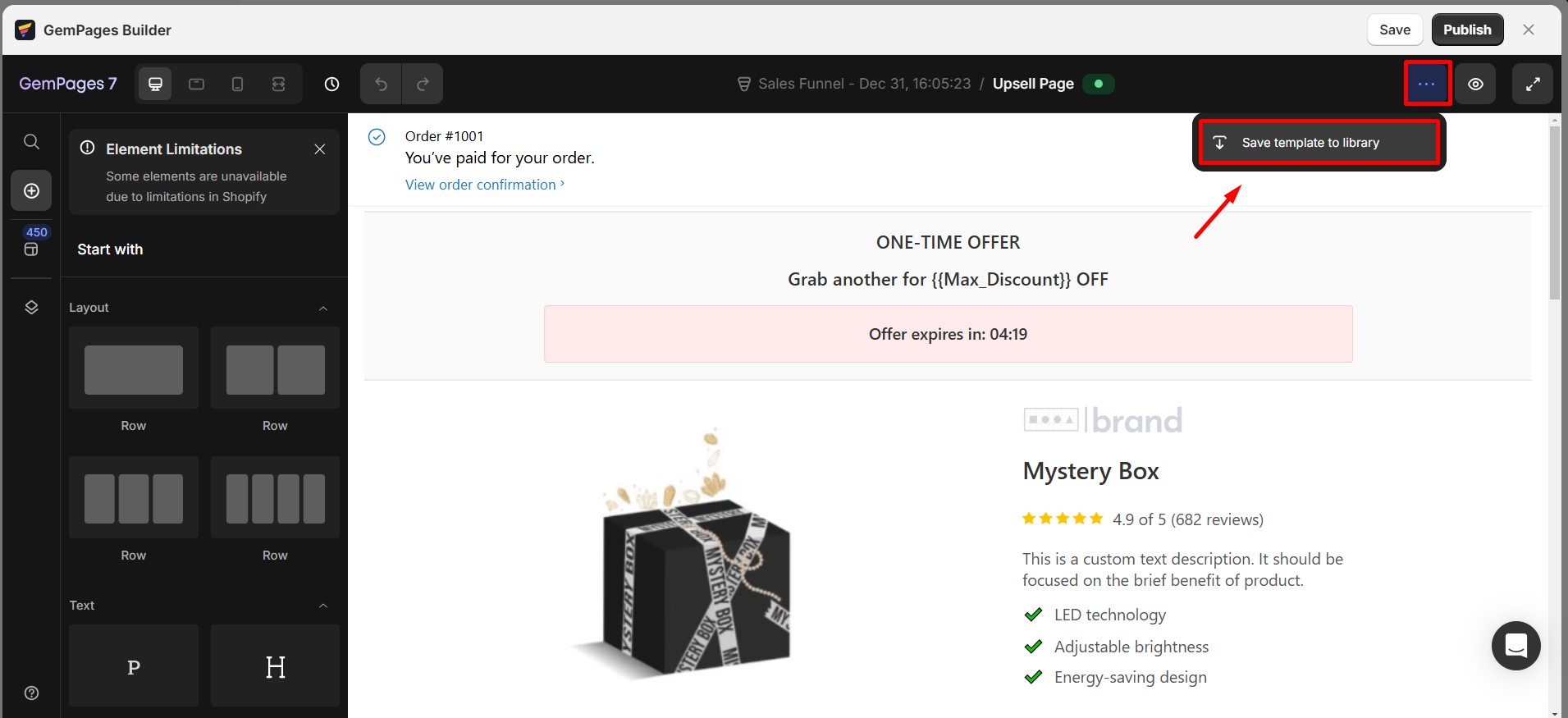Dismiss the Element Limitations notice
1568x718 pixels.
[x=320, y=149]
